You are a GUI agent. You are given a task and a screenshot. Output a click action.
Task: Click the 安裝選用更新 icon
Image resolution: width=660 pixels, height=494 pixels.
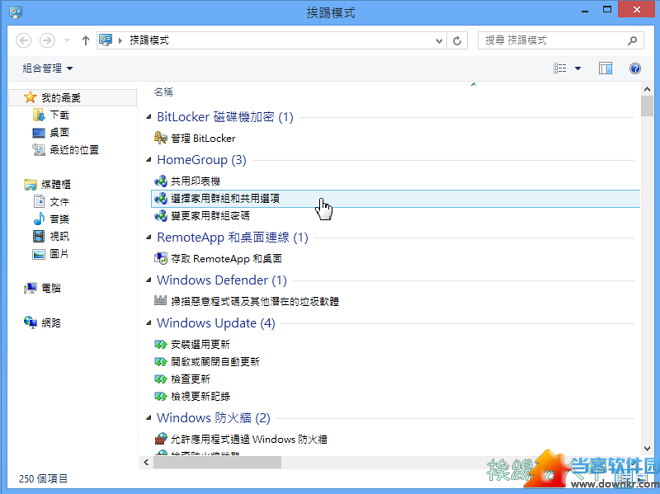click(x=160, y=345)
